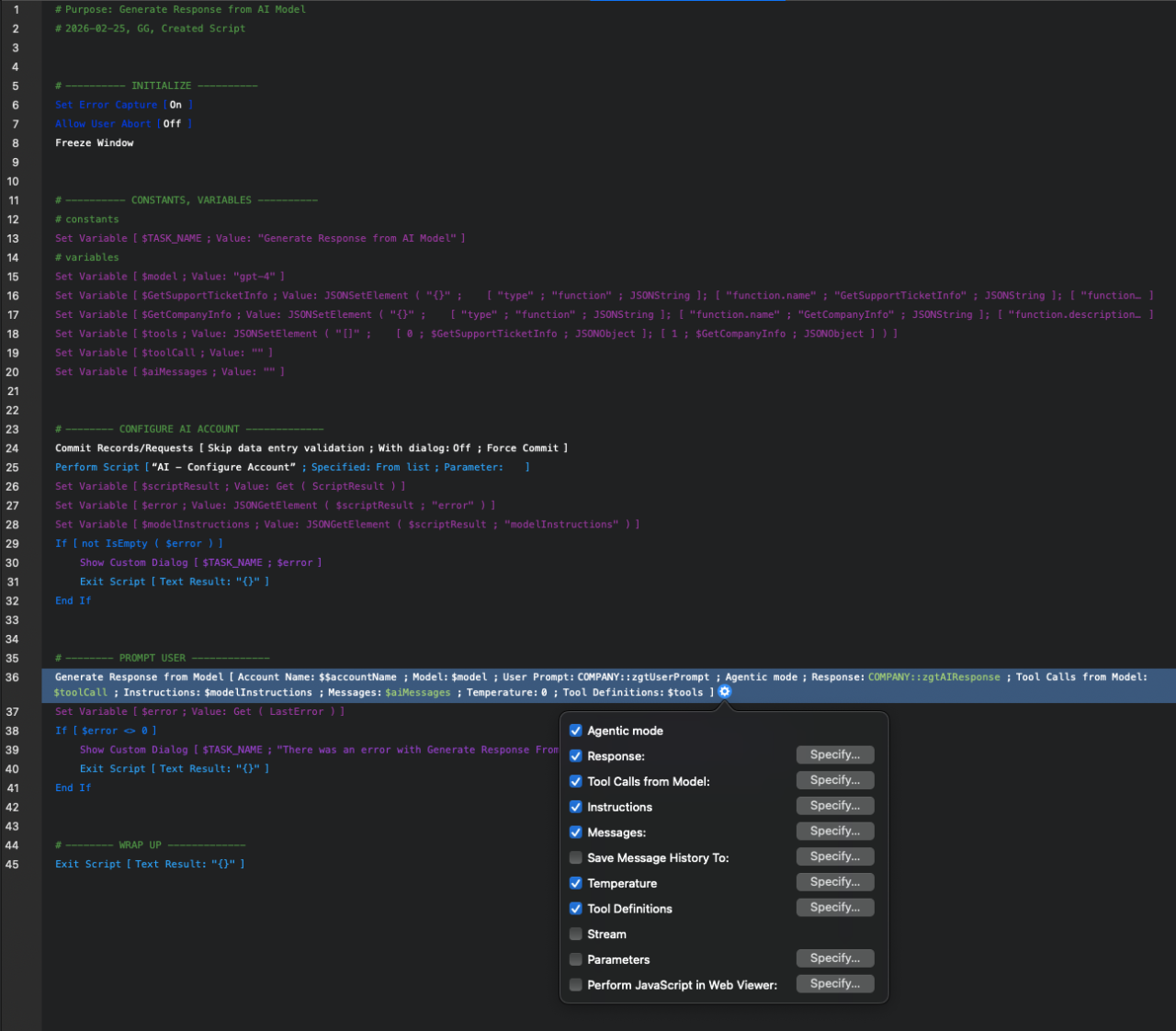Click the Set Variable $GetSupportTicketInfo step
This screenshot has height=1031, width=1176.
point(604,296)
